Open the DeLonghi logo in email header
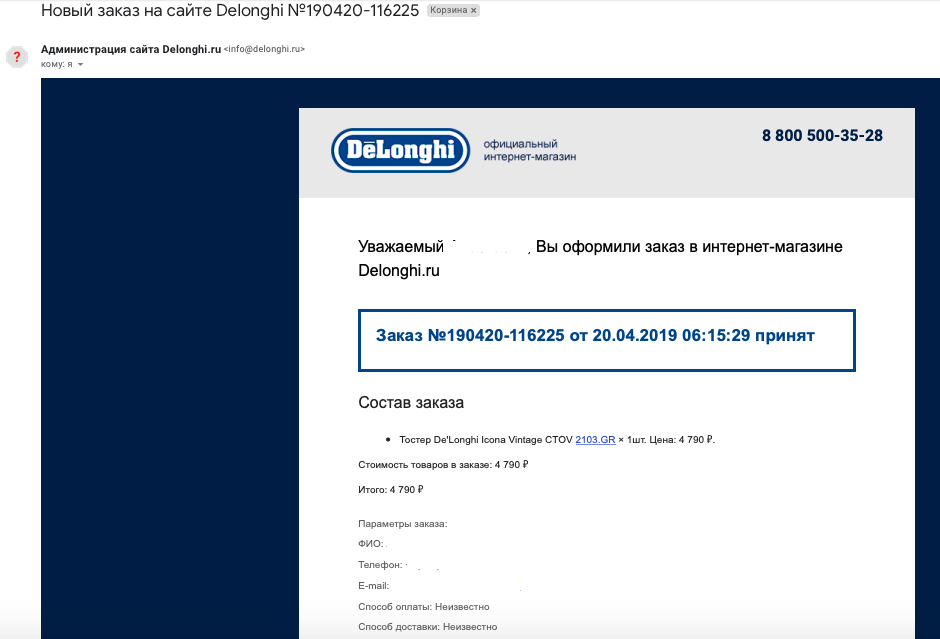 point(400,150)
